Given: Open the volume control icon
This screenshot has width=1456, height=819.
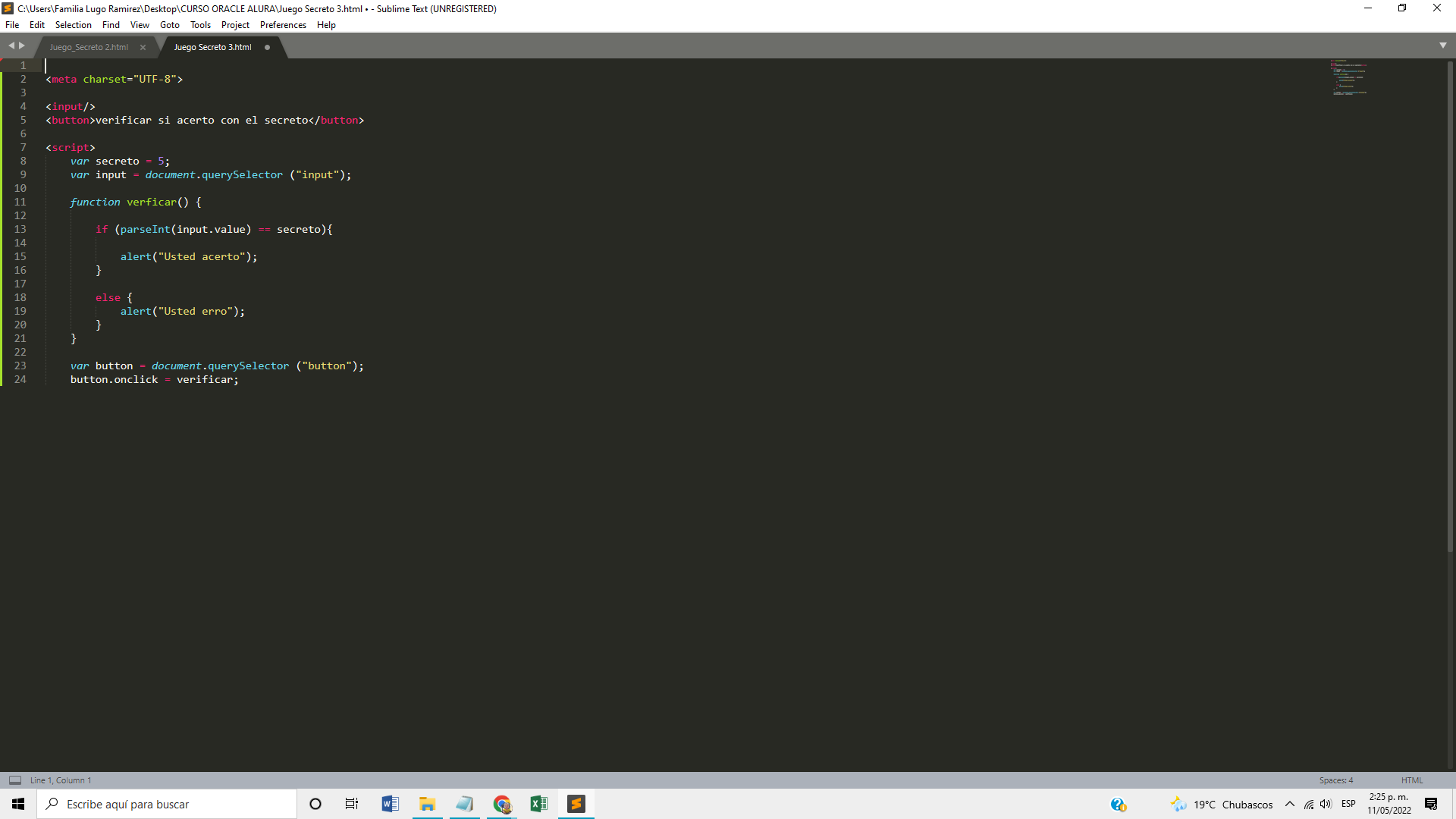Looking at the screenshot, I should pyautogui.click(x=1326, y=804).
